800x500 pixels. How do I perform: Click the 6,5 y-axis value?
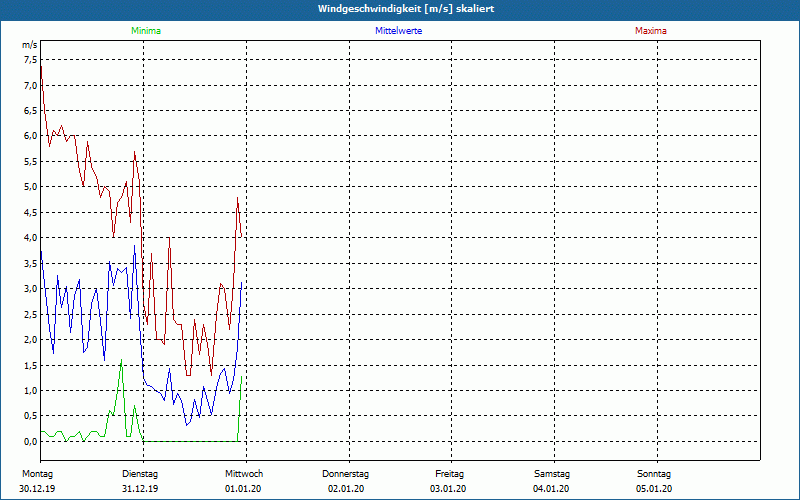tap(31, 111)
